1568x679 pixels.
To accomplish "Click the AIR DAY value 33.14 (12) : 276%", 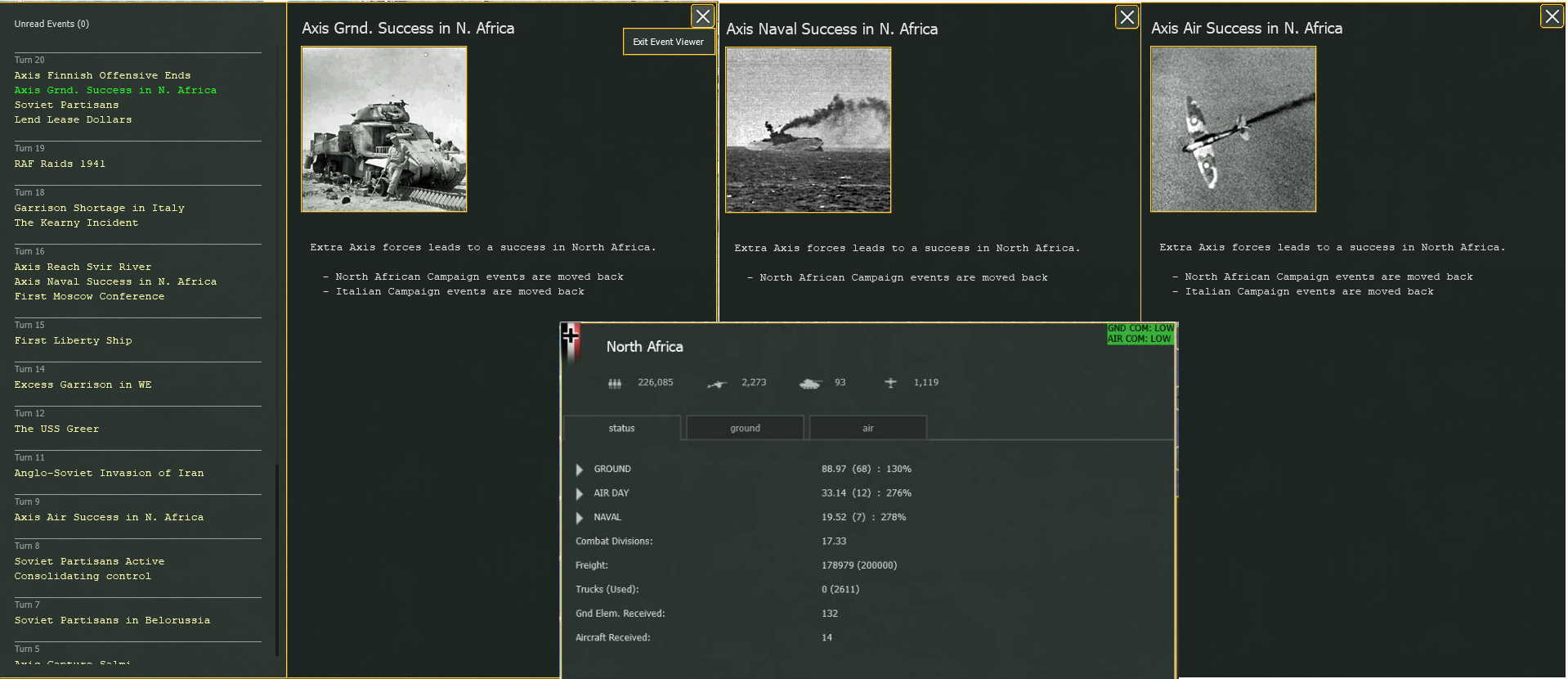I will click(x=867, y=493).
